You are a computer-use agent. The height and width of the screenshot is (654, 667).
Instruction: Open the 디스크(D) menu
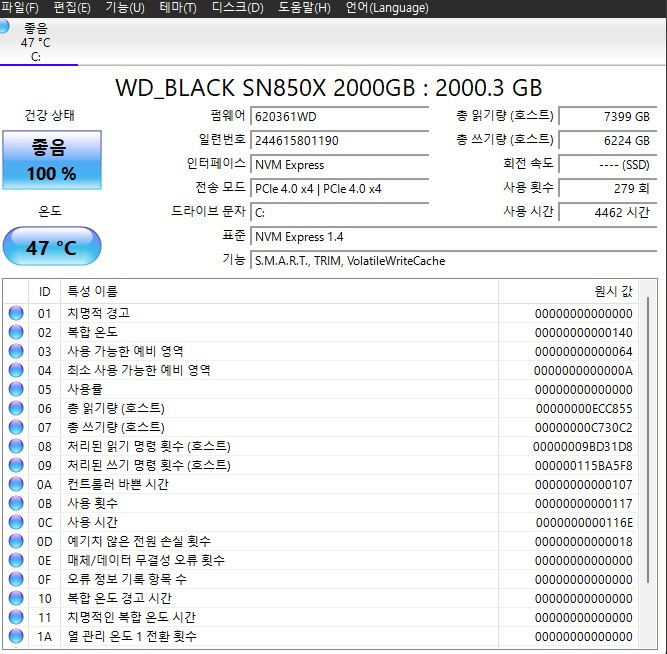237,8
